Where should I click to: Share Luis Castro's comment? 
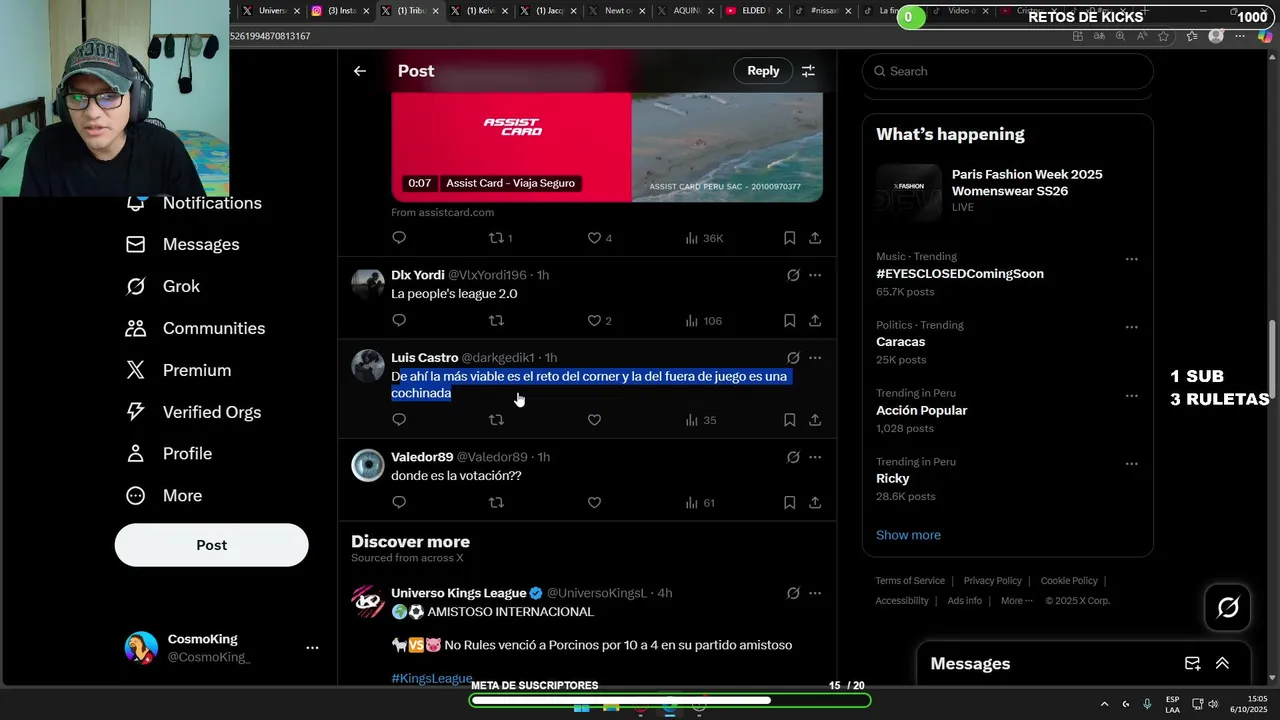coord(815,420)
